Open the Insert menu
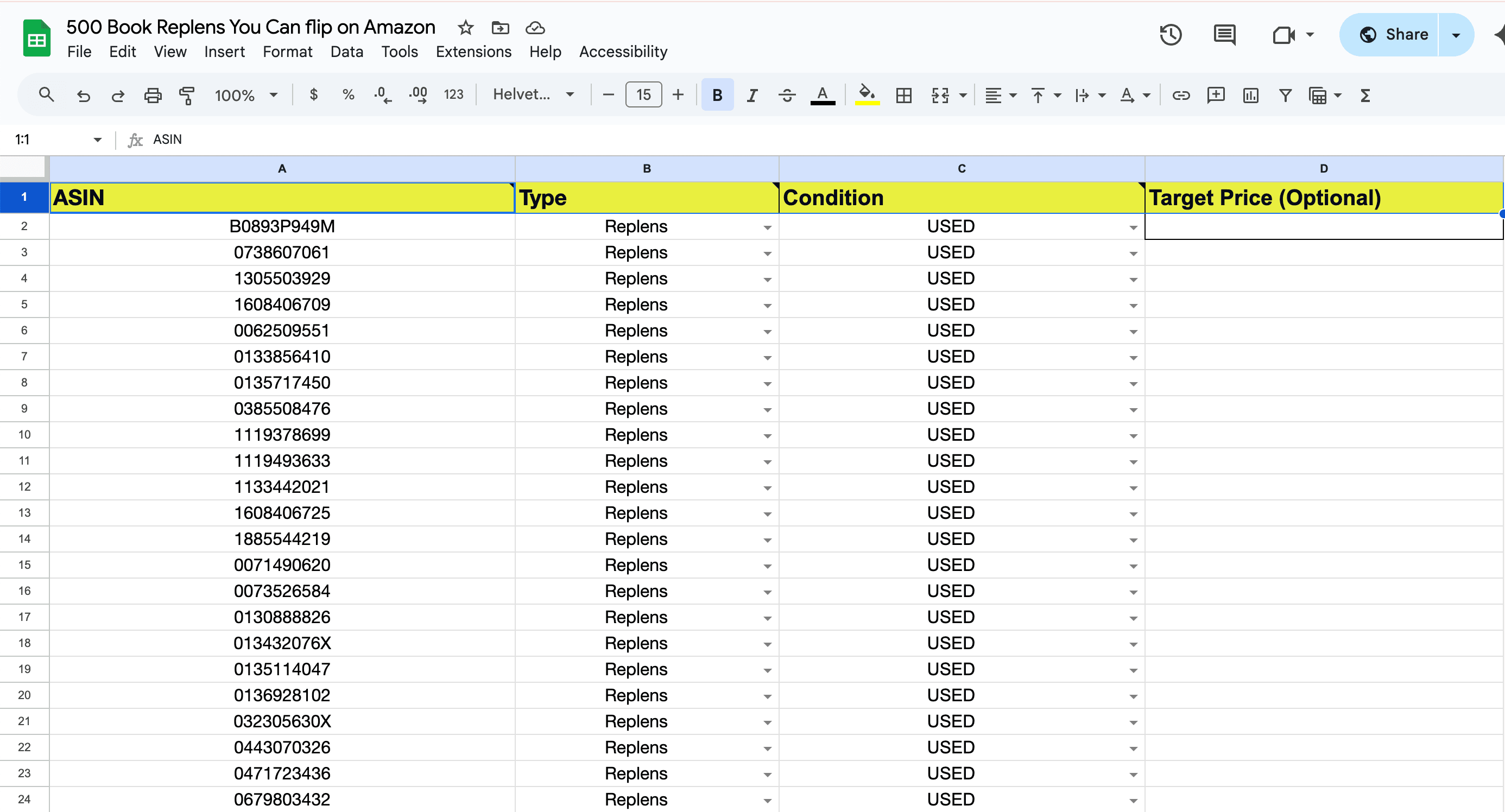This screenshot has height=812, width=1505. click(x=224, y=52)
